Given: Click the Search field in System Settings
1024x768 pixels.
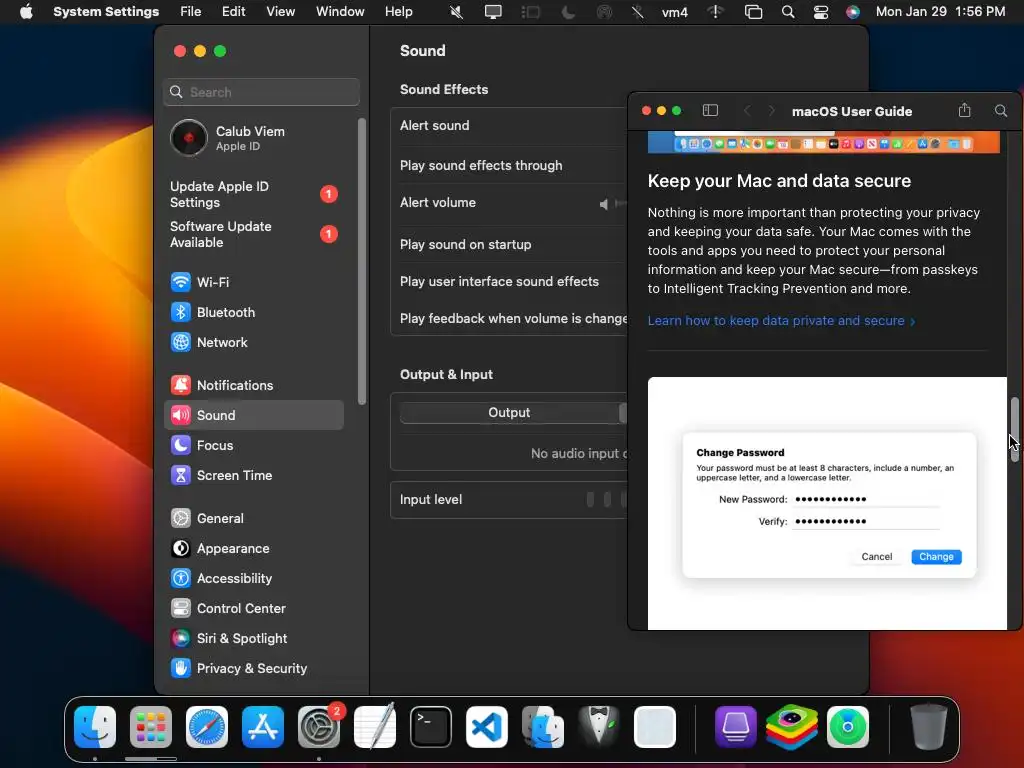Looking at the screenshot, I should 261,92.
